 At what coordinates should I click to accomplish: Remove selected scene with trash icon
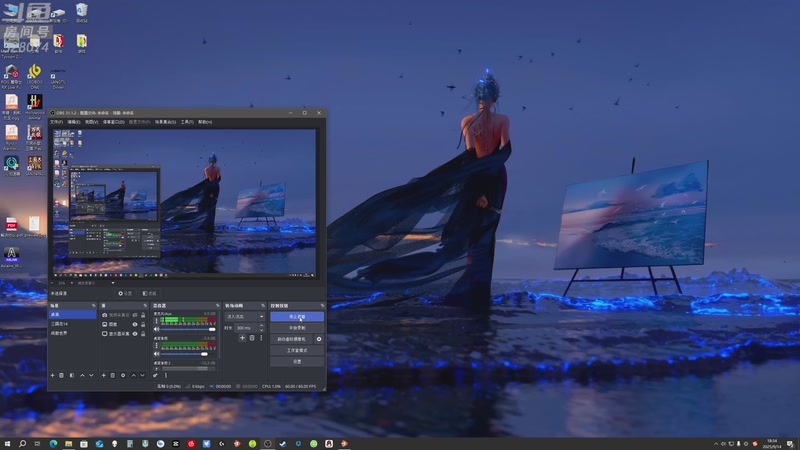[62, 375]
